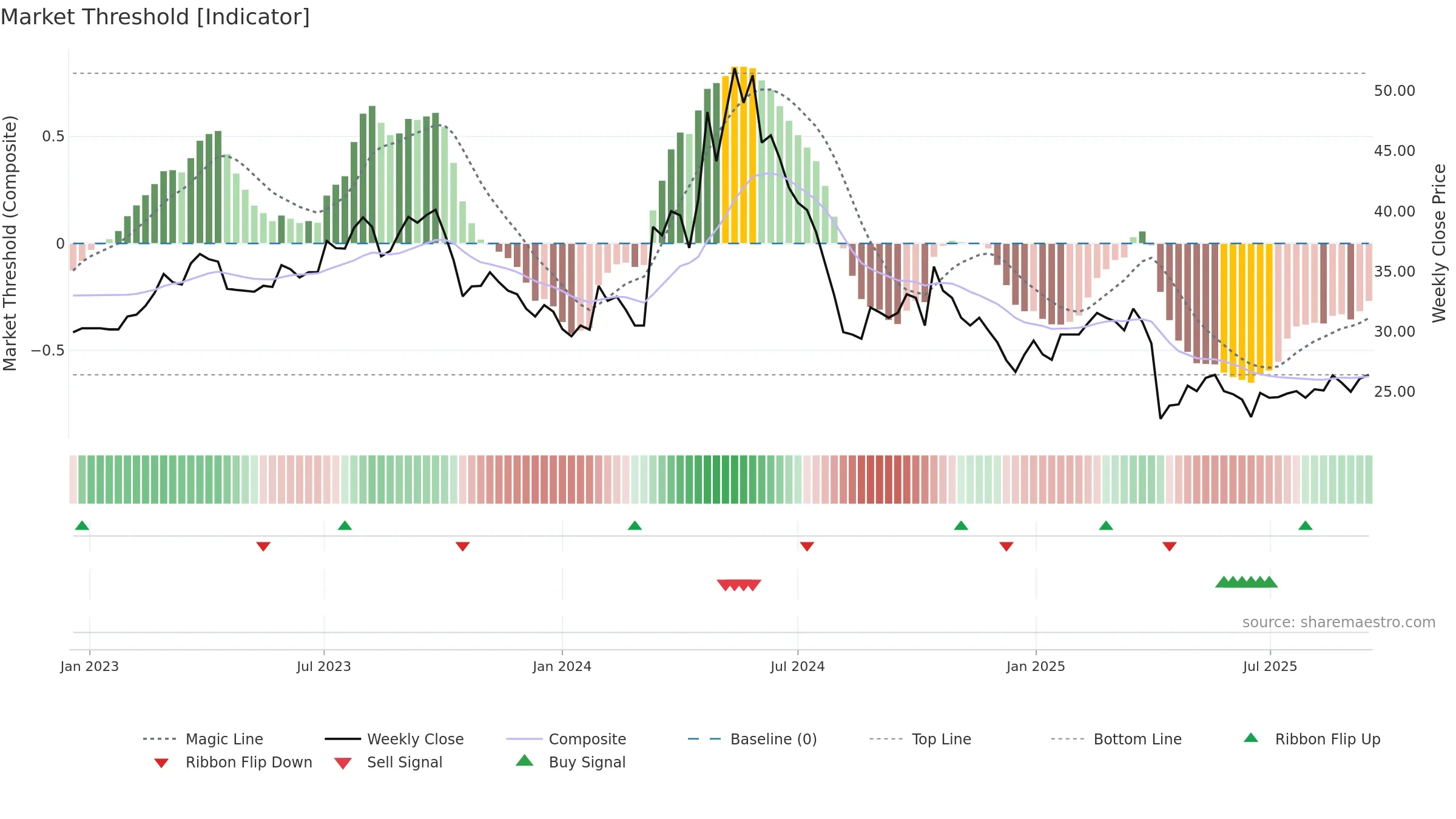Click the Jul 2024 date axis label
1456x819 pixels.
click(x=798, y=667)
